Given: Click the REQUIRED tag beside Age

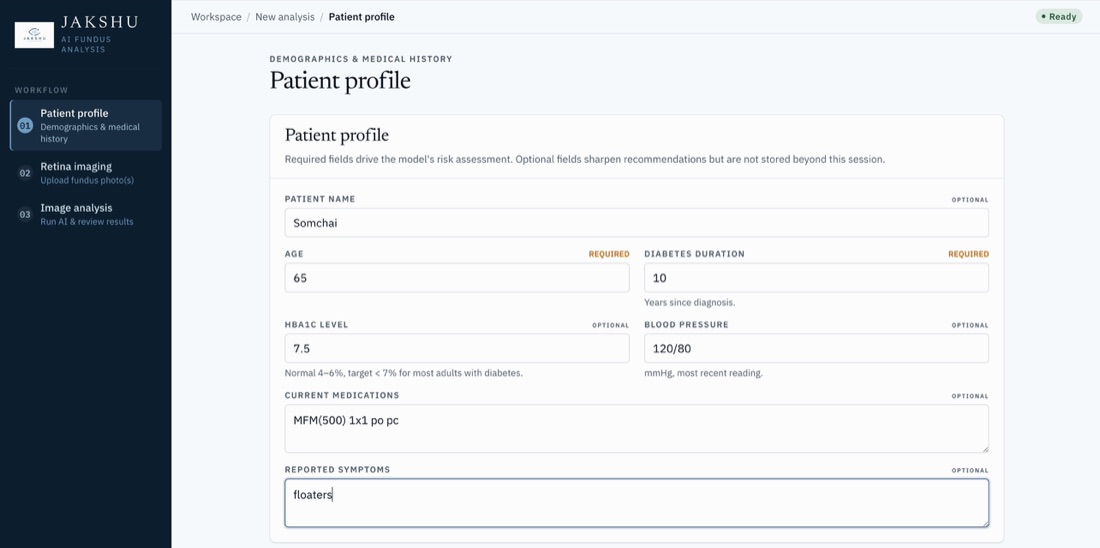Looking at the screenshot, I should pyautogui.click(x=609, y=254).
